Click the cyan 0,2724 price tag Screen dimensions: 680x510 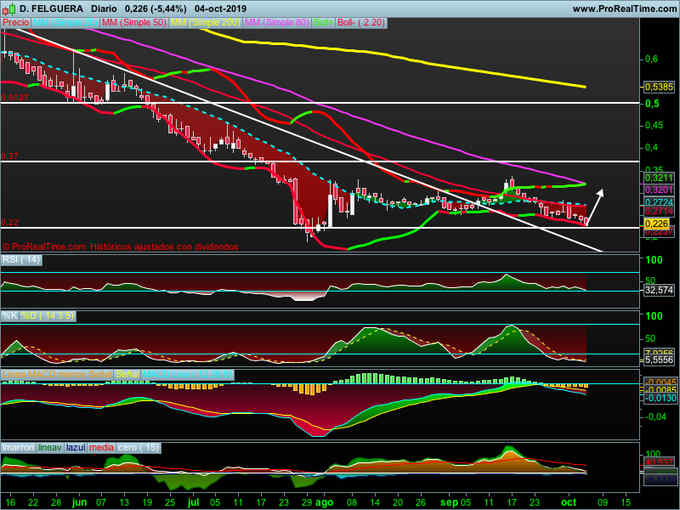(659, 203)
